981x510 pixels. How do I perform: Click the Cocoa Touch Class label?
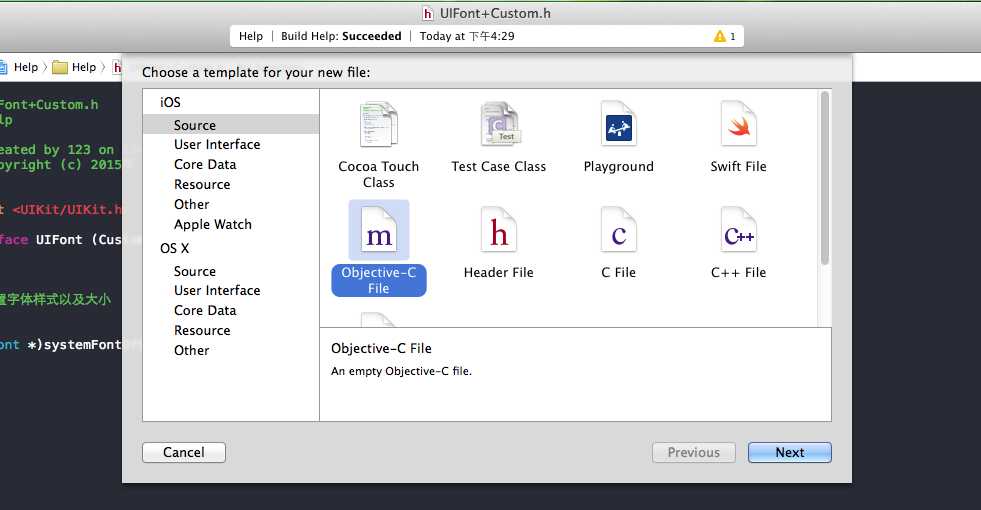coord(379,175)
